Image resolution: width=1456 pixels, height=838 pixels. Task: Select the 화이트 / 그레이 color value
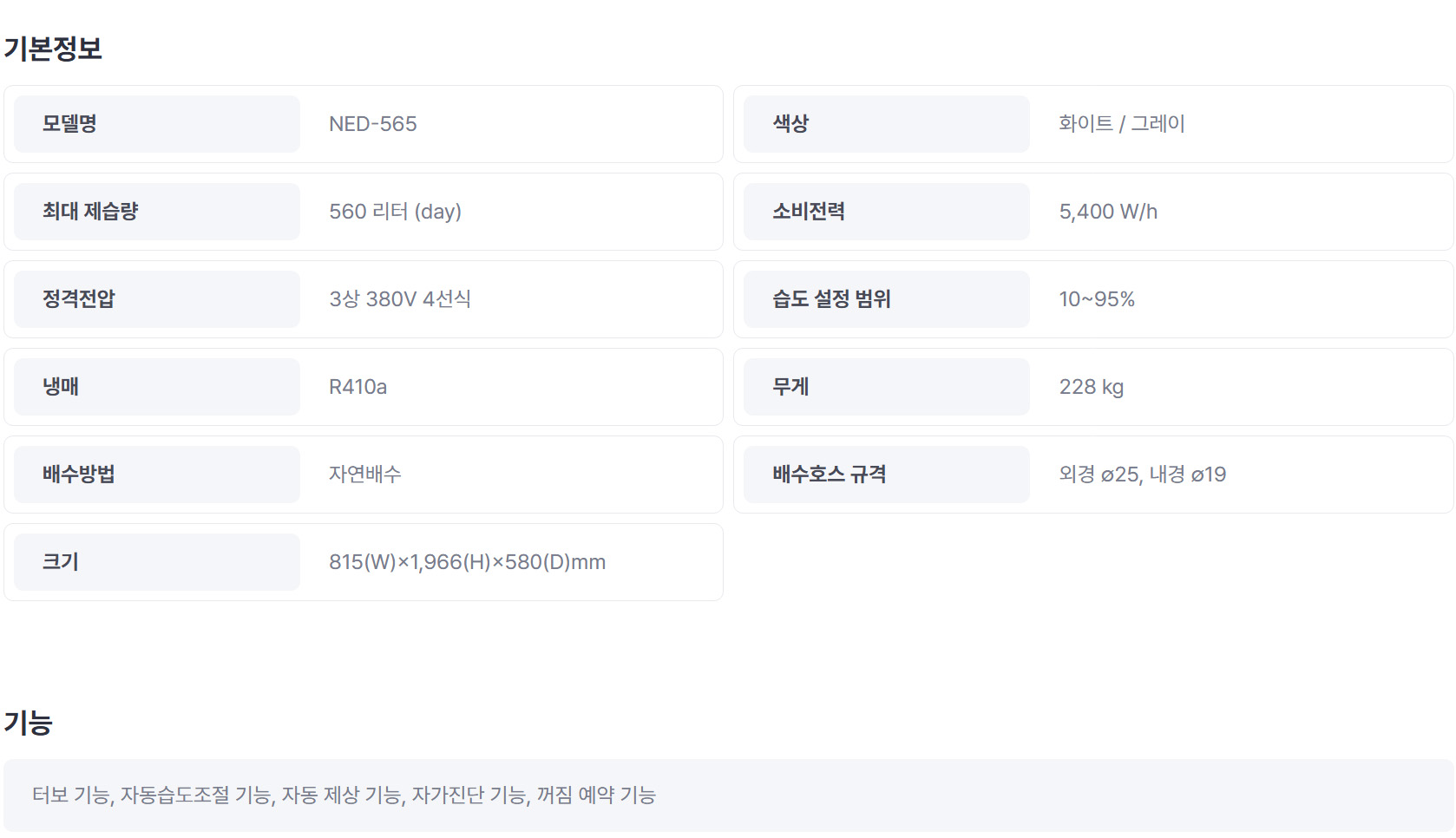pos(1121,124)
